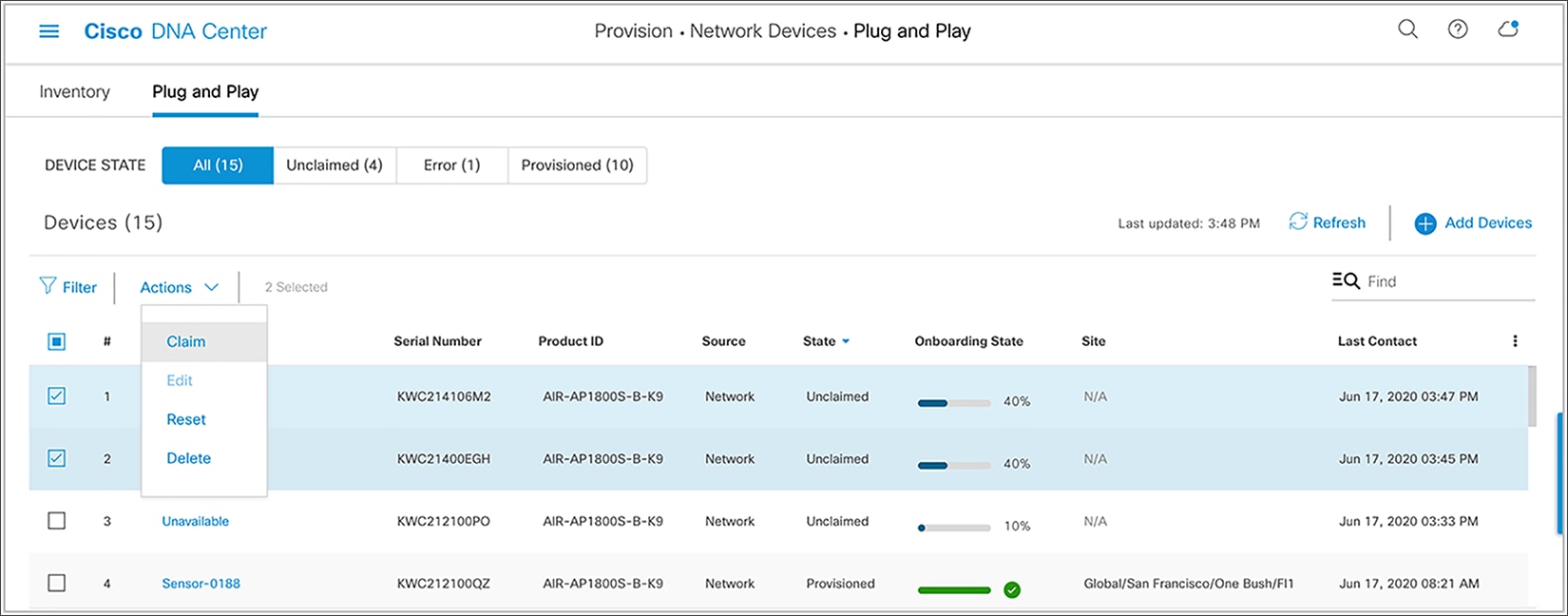Screen dimensions: 1568x616
Task: Filter by Unclaimed (4) devices
Action: coord(335,165)
